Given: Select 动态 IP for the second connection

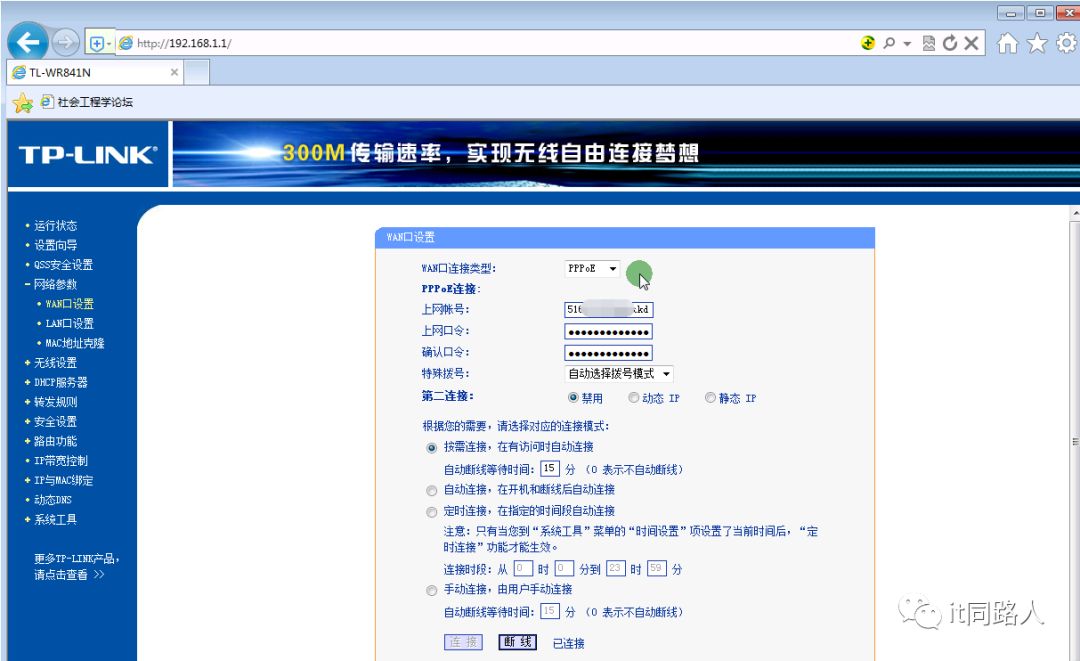Looking at the screenshot, I should coord(634,398).
